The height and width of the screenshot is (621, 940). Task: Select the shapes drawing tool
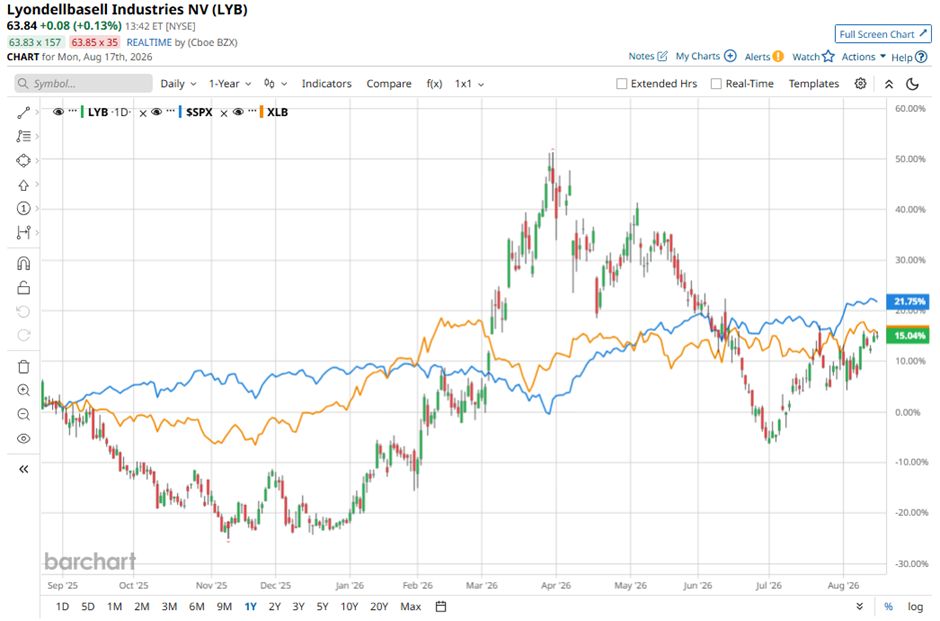tap(23, 161)
